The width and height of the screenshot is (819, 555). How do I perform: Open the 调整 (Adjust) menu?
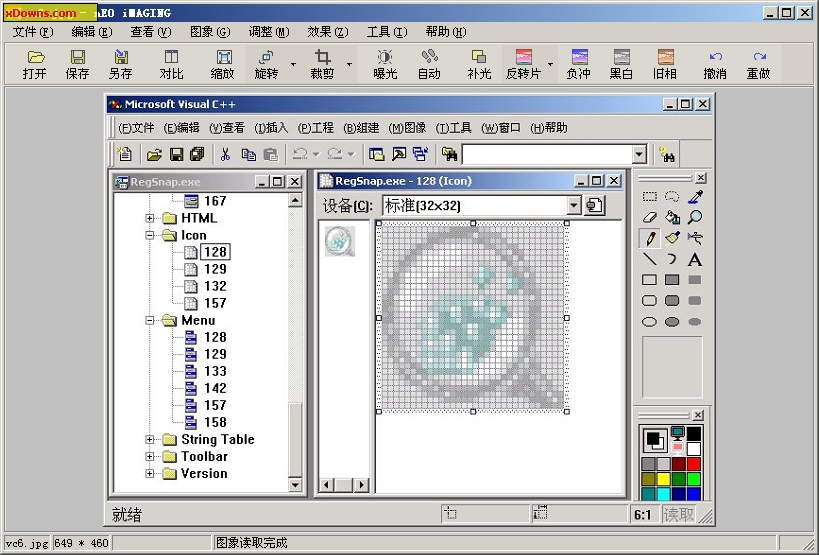(x=269, y=32)
